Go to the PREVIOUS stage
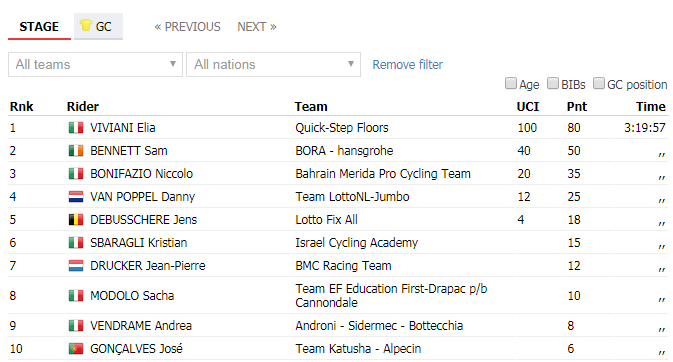673x362 pixels. (x=188, y=27)
